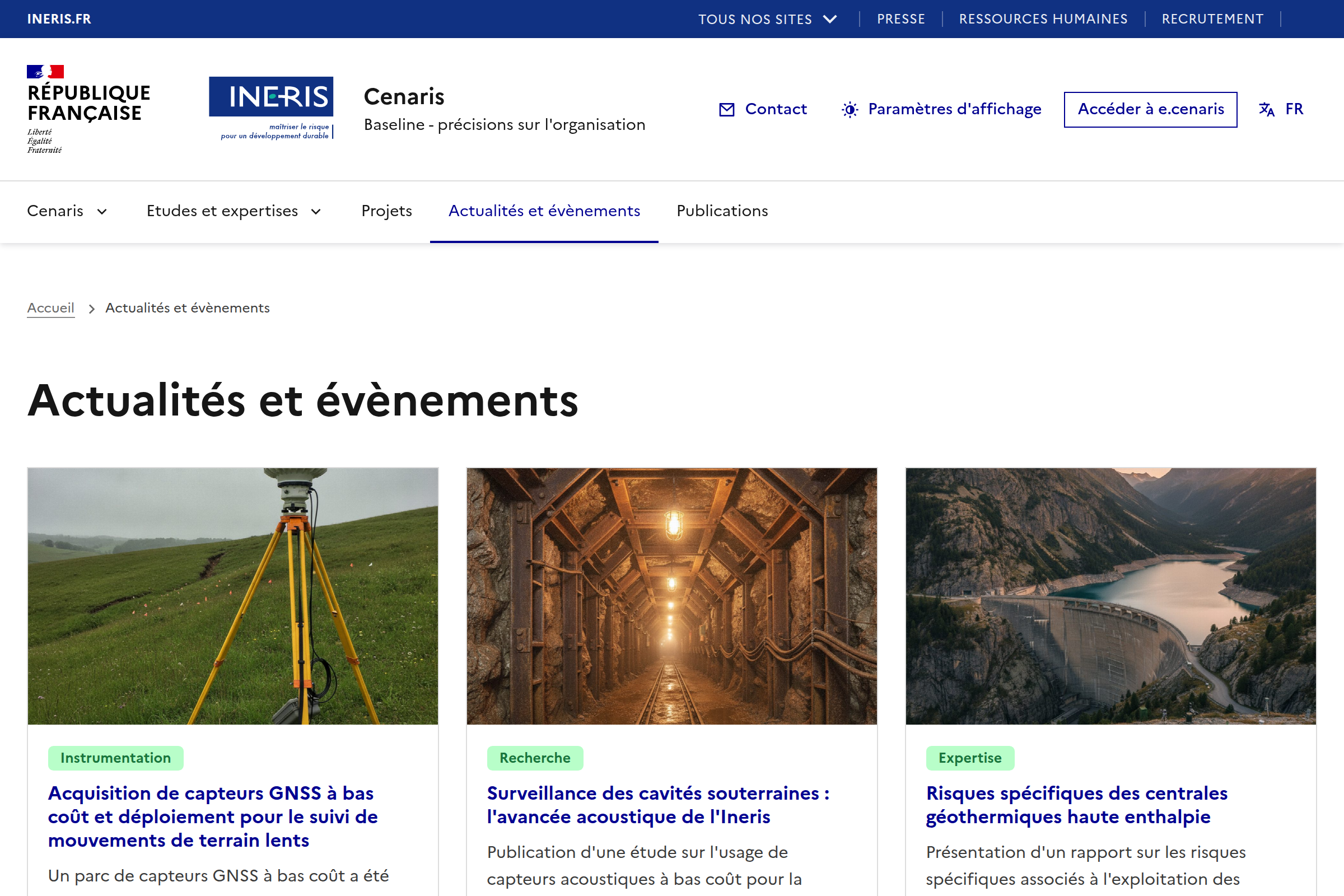Expand the Etudes et expertises menu
The height and width of the screenshot is (896, 1344).
tap(234, 212)
